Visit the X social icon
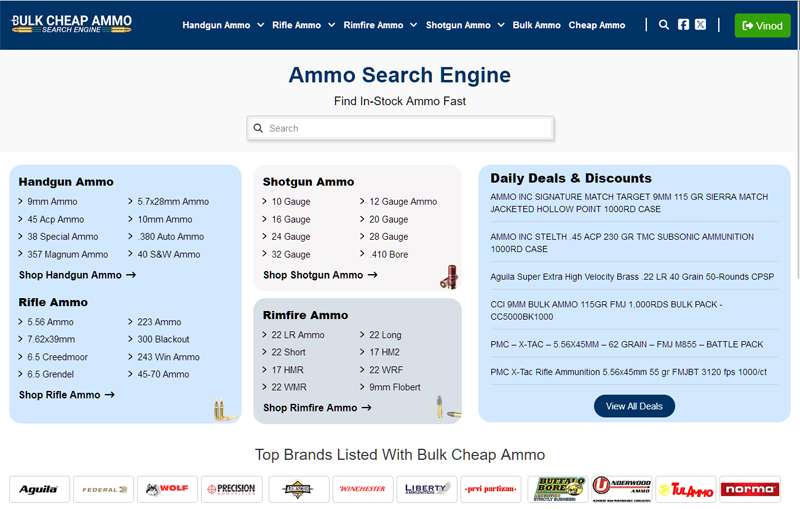 point(701,24)
